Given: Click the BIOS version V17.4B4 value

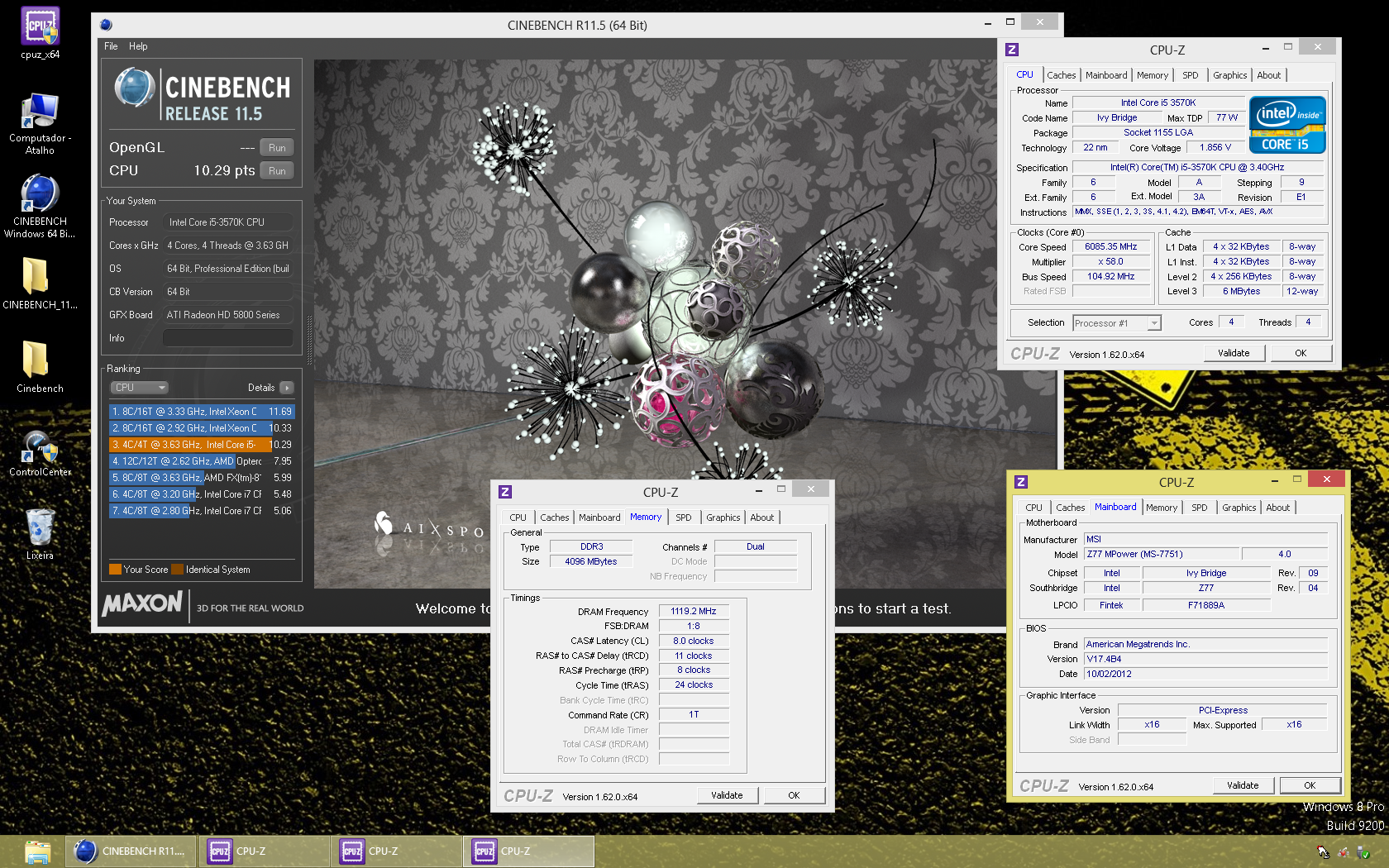Looking at the screenshot, I should click(x=1205, y=660).
